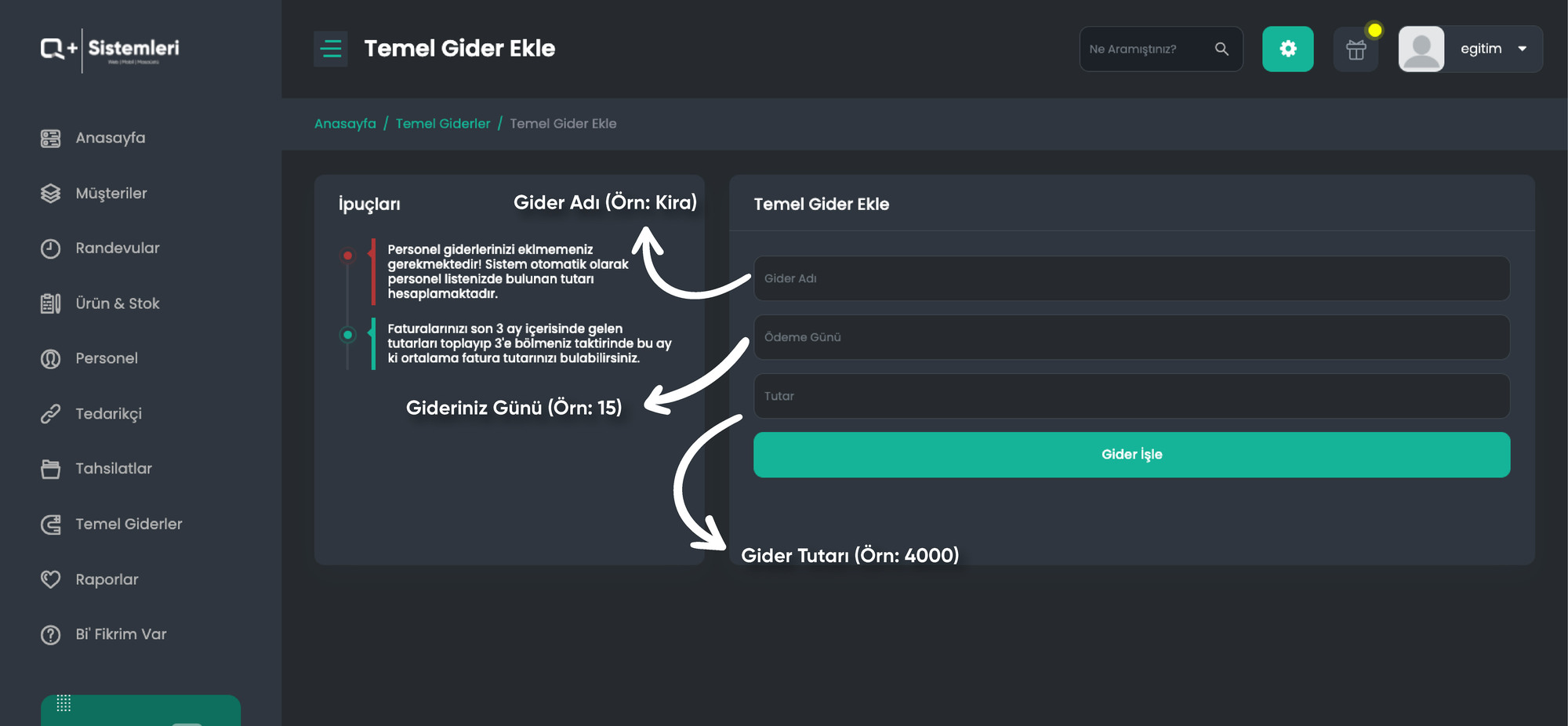Open the green settings gear button
Viewport: 1568px width, 726px height.
click(1287, 49)
